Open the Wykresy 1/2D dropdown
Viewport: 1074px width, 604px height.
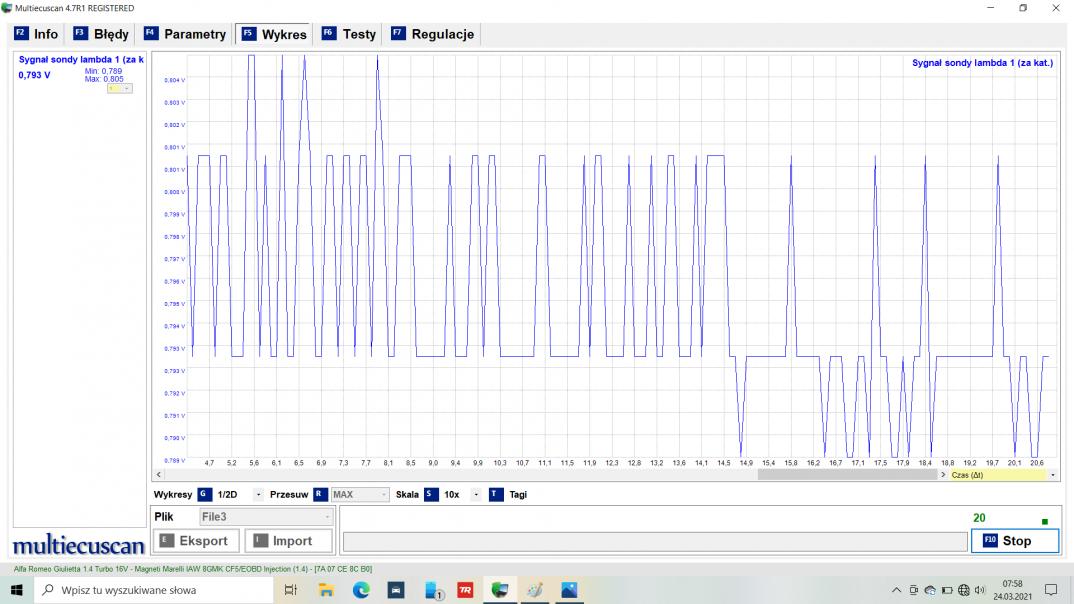(258, 494)
